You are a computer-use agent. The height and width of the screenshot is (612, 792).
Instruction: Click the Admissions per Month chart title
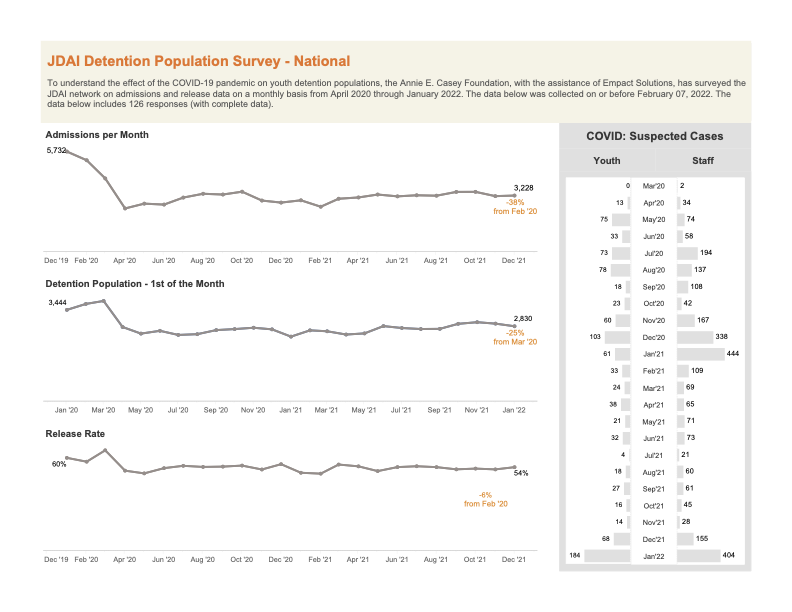pos(97,135)
